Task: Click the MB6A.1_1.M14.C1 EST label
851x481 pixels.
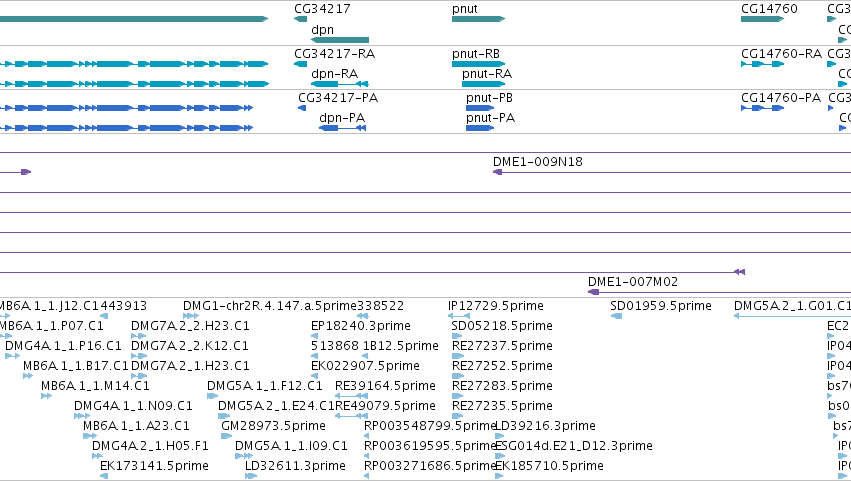Action: click(x=95, y=386)
